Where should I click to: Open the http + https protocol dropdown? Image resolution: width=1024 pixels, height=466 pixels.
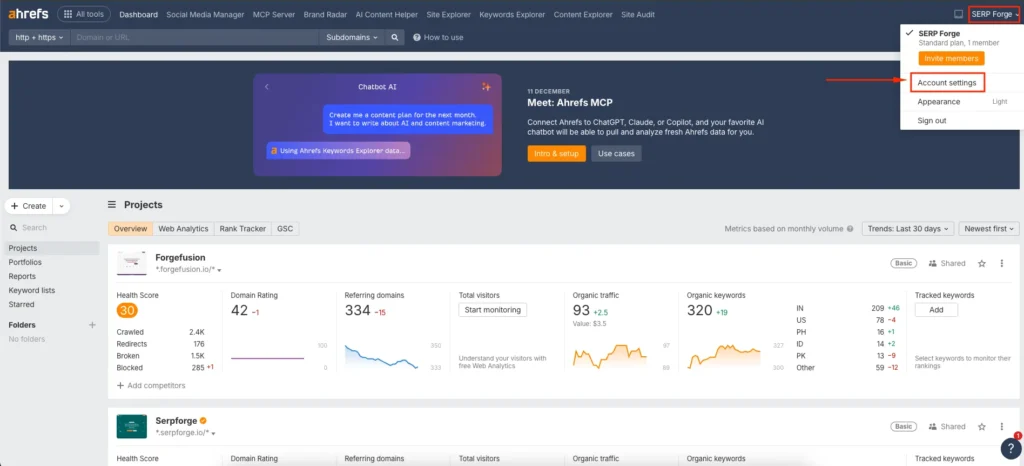point(38,37)
